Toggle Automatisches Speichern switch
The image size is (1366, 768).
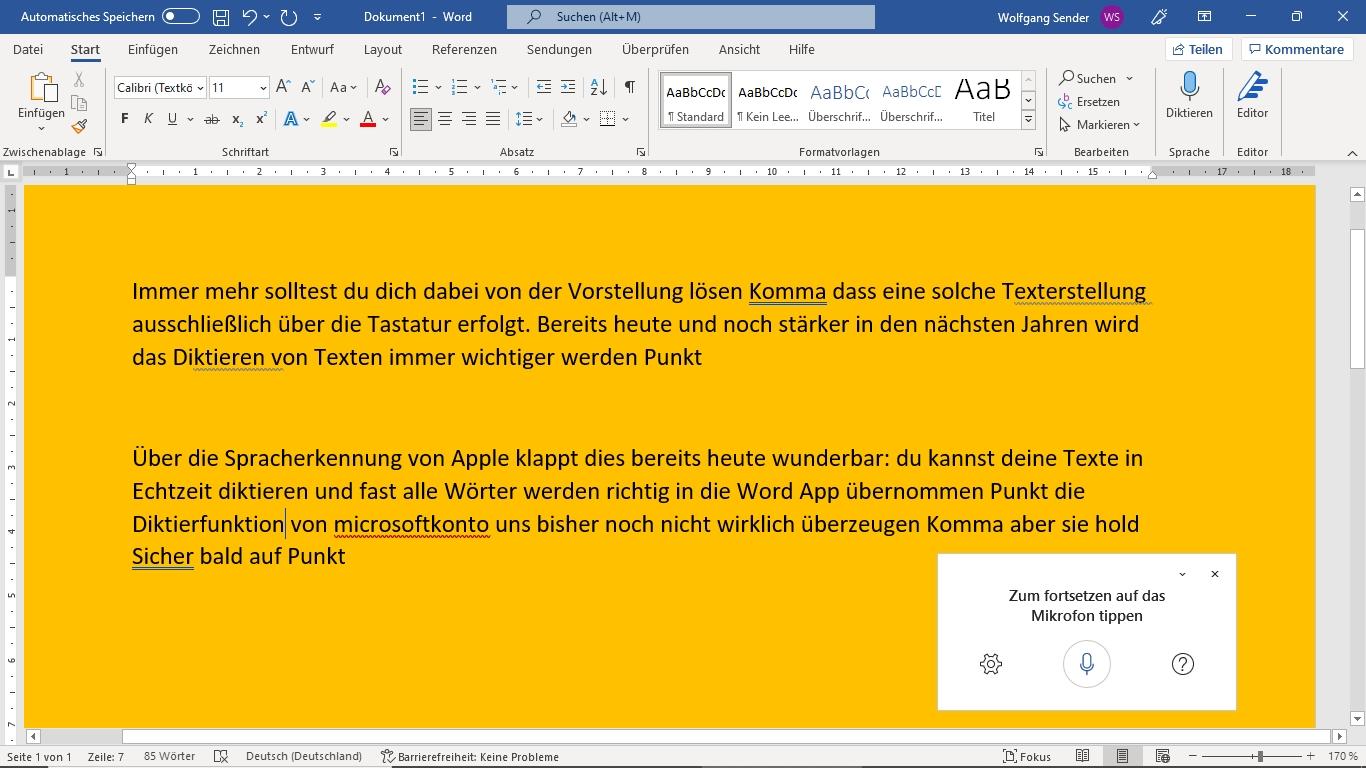pos(181,17)
